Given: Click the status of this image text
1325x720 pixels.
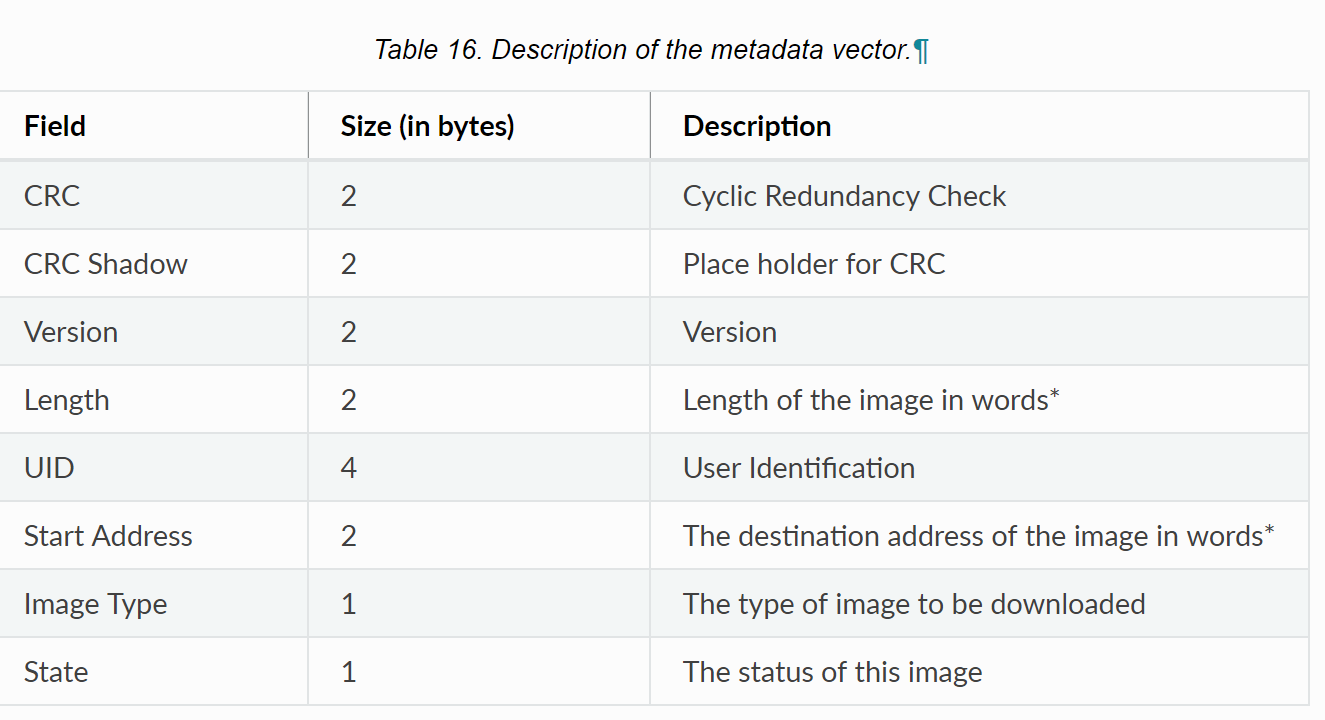Looking at the screenshot, I should pyautogui.click(x=832, y=672).
